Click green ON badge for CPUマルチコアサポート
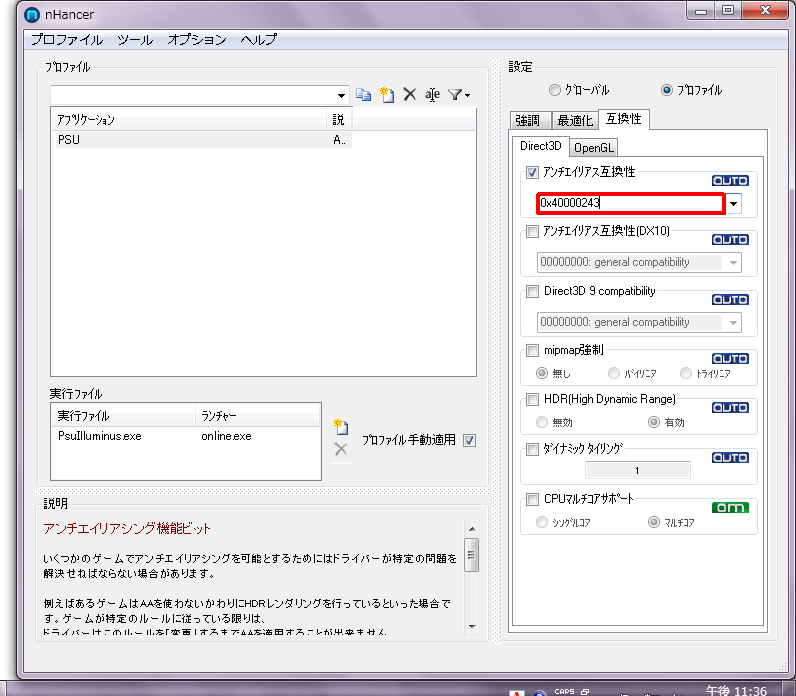The image size is (796, 696). pyautogui.click(x=730, y=507)
